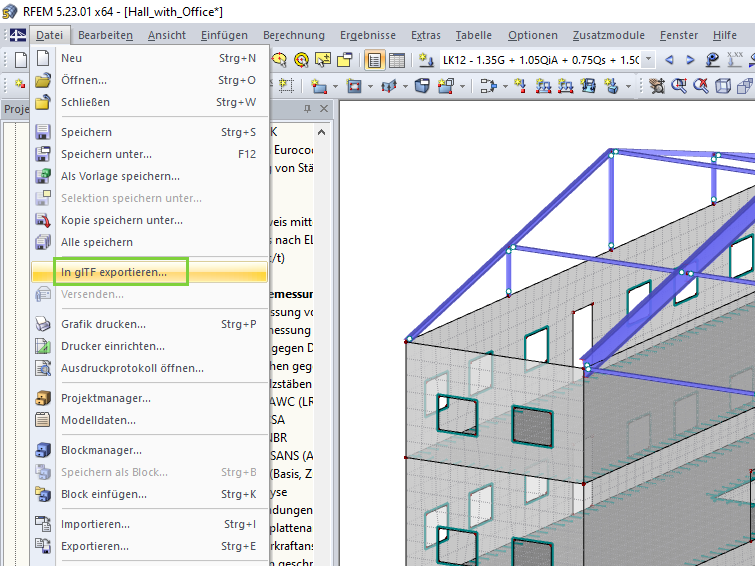This screenshot has height=566, width=755.
Task: Open the Berechnung menu
Action: 294,35
